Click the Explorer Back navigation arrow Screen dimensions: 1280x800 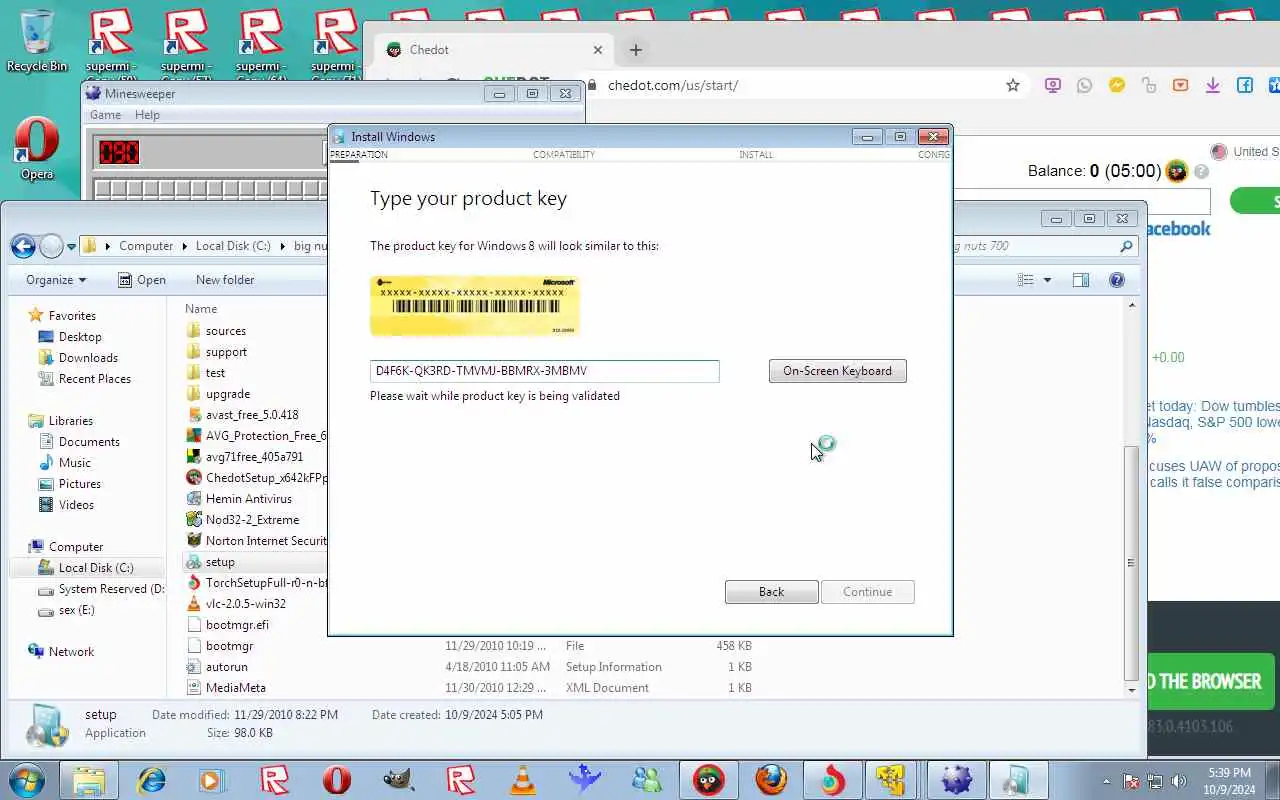click(24, 245)
